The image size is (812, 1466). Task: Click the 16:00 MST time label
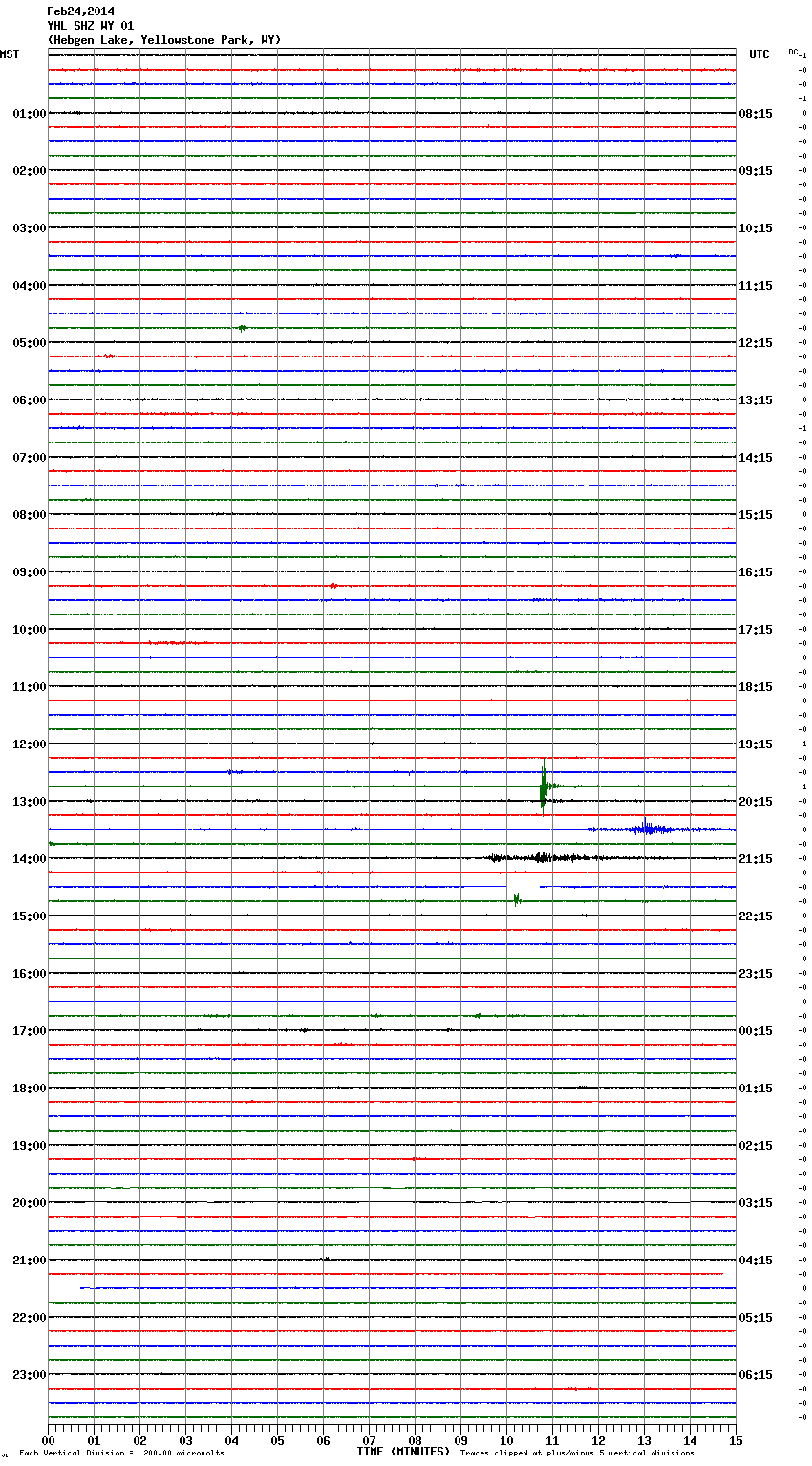[x=29, y=974]
